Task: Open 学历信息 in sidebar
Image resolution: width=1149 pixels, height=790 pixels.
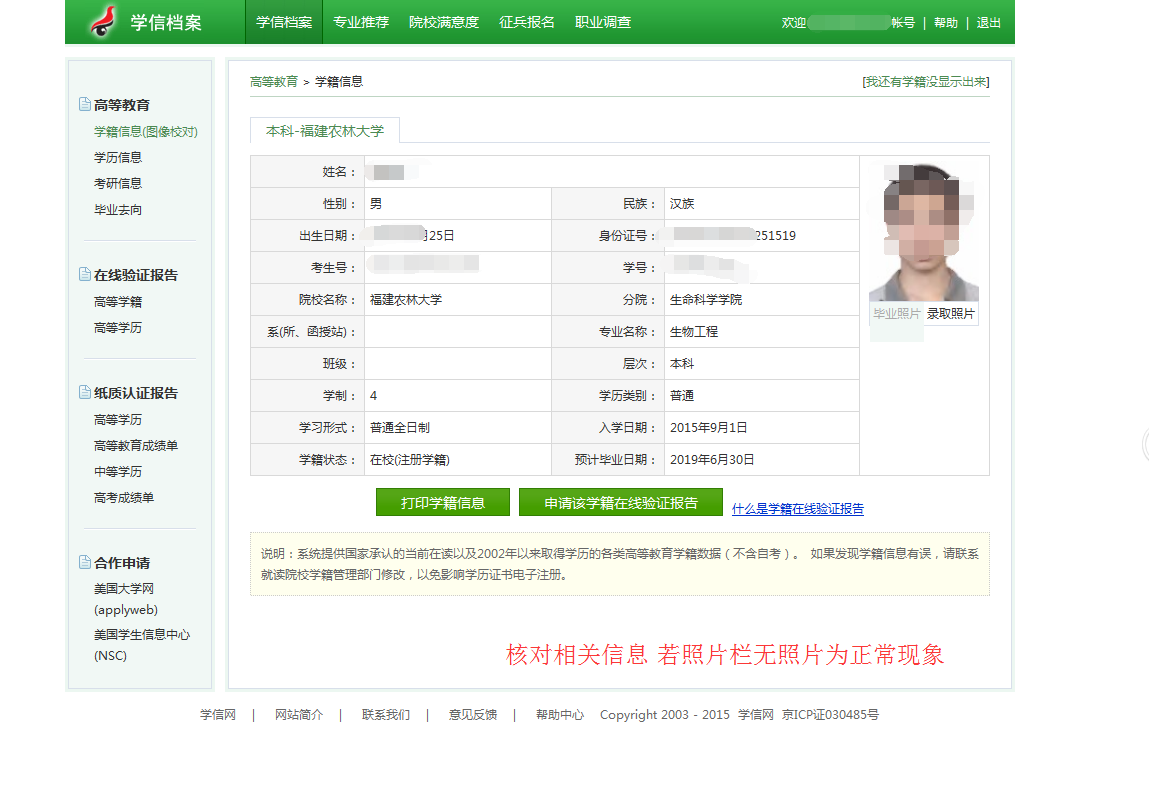Action: click(x=117, y=158)
